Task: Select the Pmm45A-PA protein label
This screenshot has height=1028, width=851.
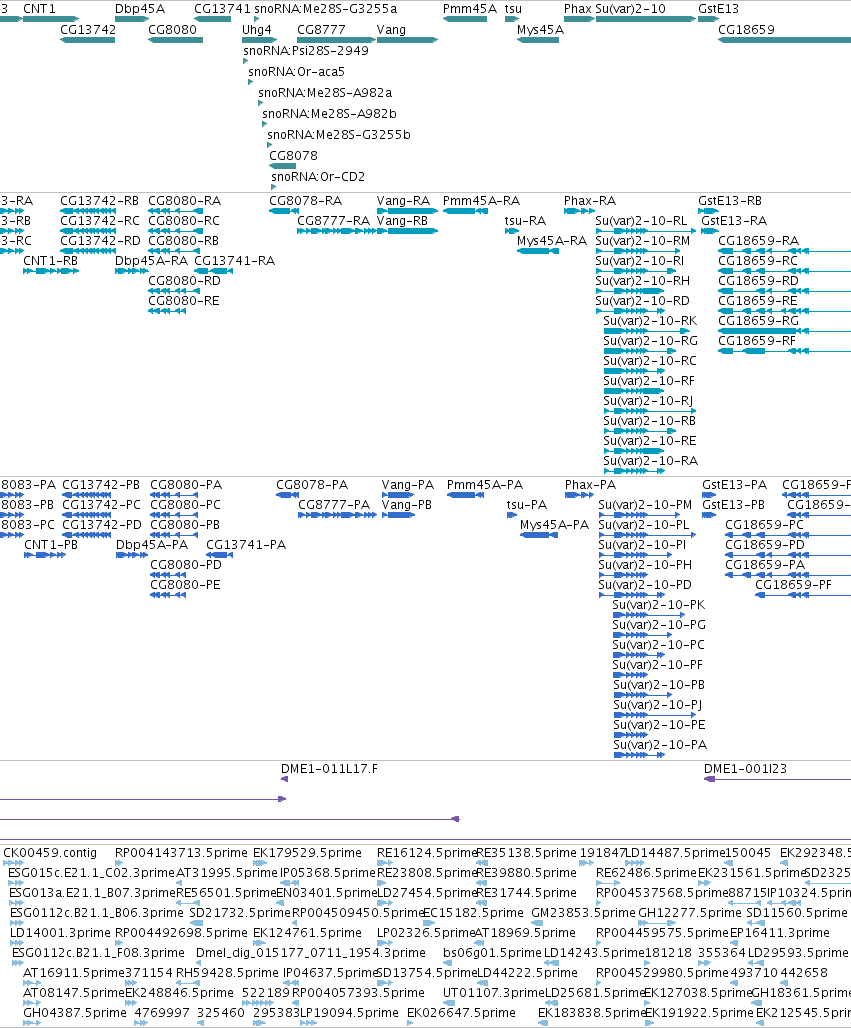Action: pyautogui.click(x=485, y=484)
